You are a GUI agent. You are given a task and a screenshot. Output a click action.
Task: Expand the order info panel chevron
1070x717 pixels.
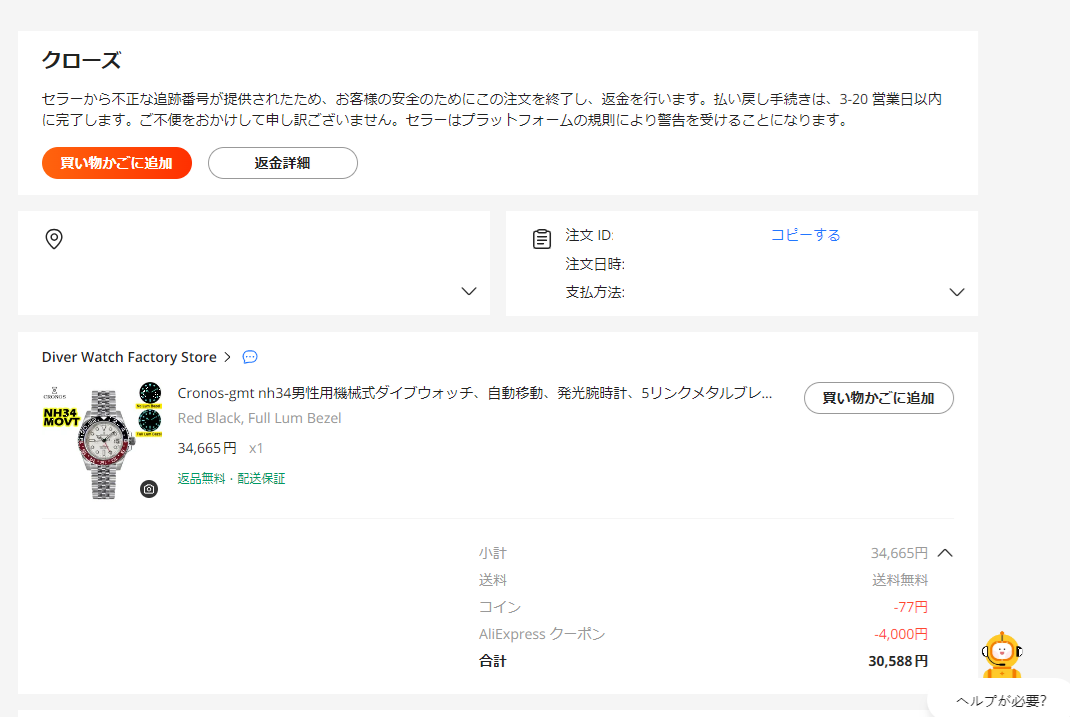tap(957, 292)
